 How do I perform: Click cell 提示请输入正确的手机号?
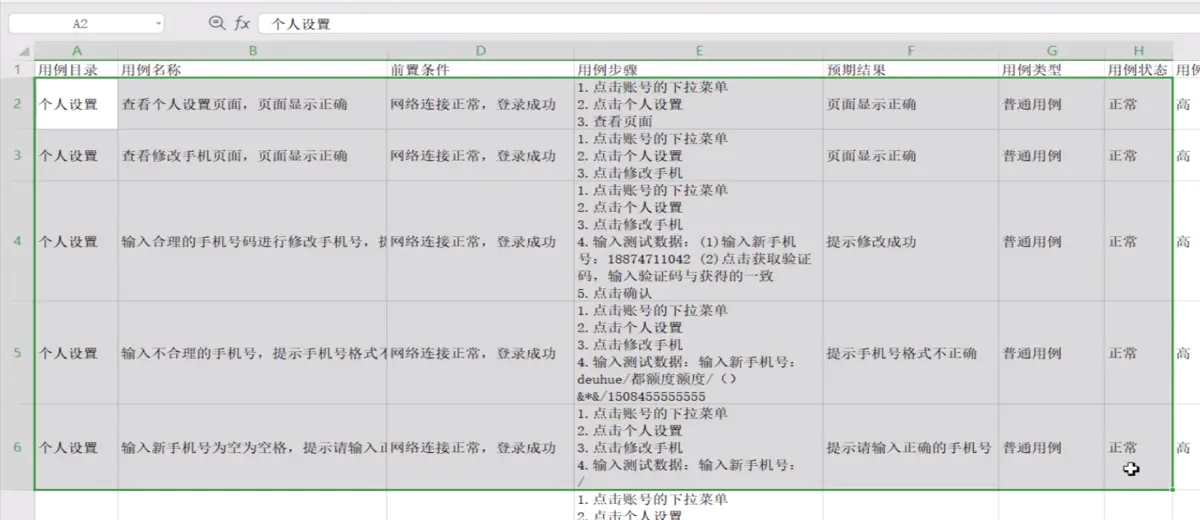(x=911, y=447)
